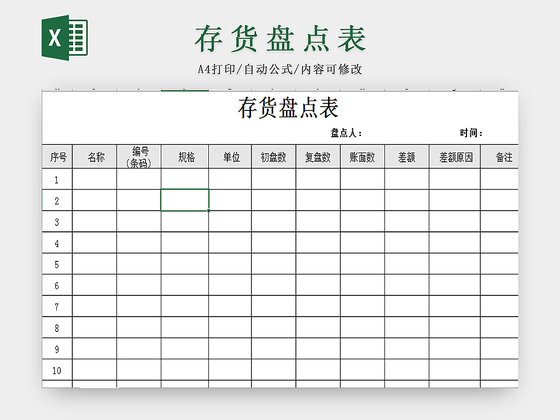Image resolution: width=560 pixels, height=420 pixels.
Task: Click the empty 备注 cell in row 10
Action: point(500,370)
